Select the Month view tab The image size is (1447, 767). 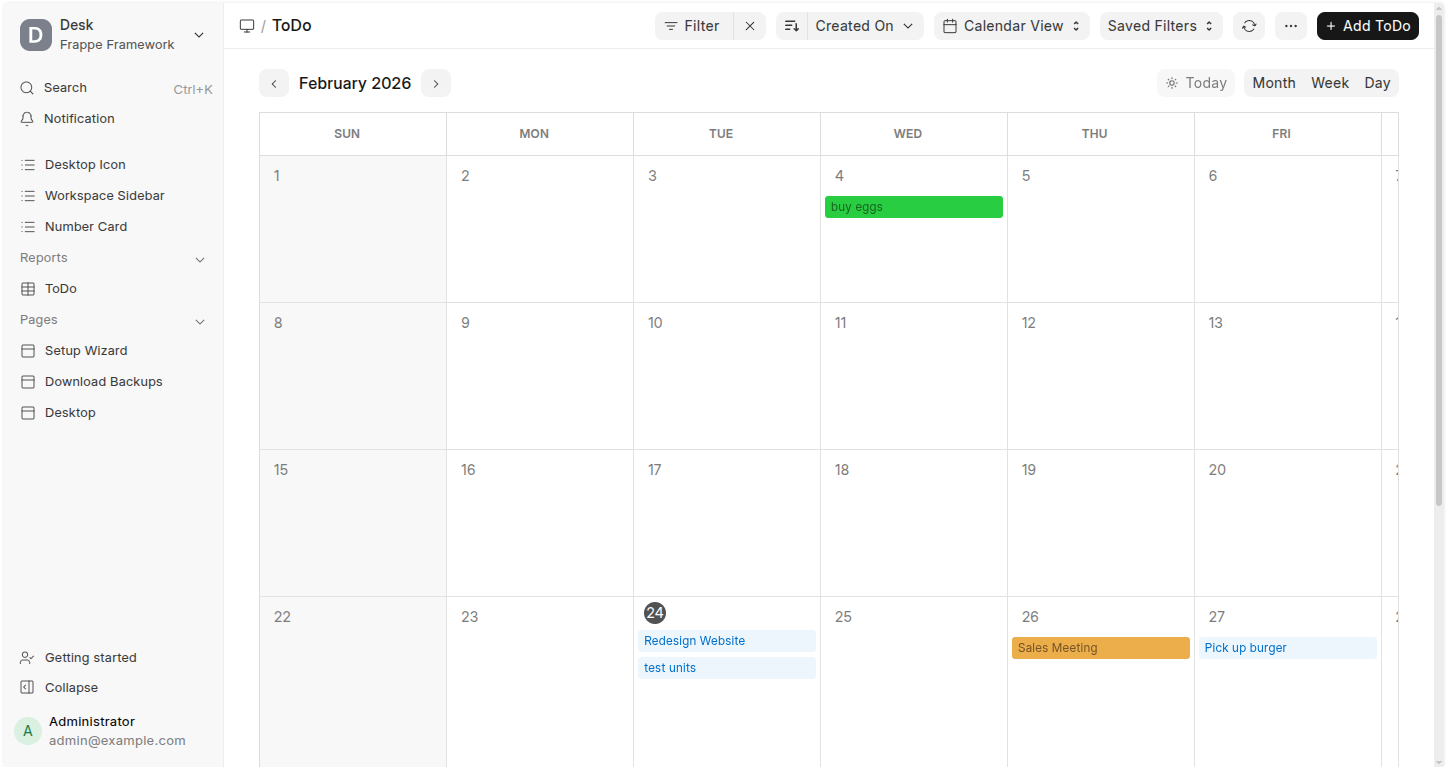click(1273, 83)
